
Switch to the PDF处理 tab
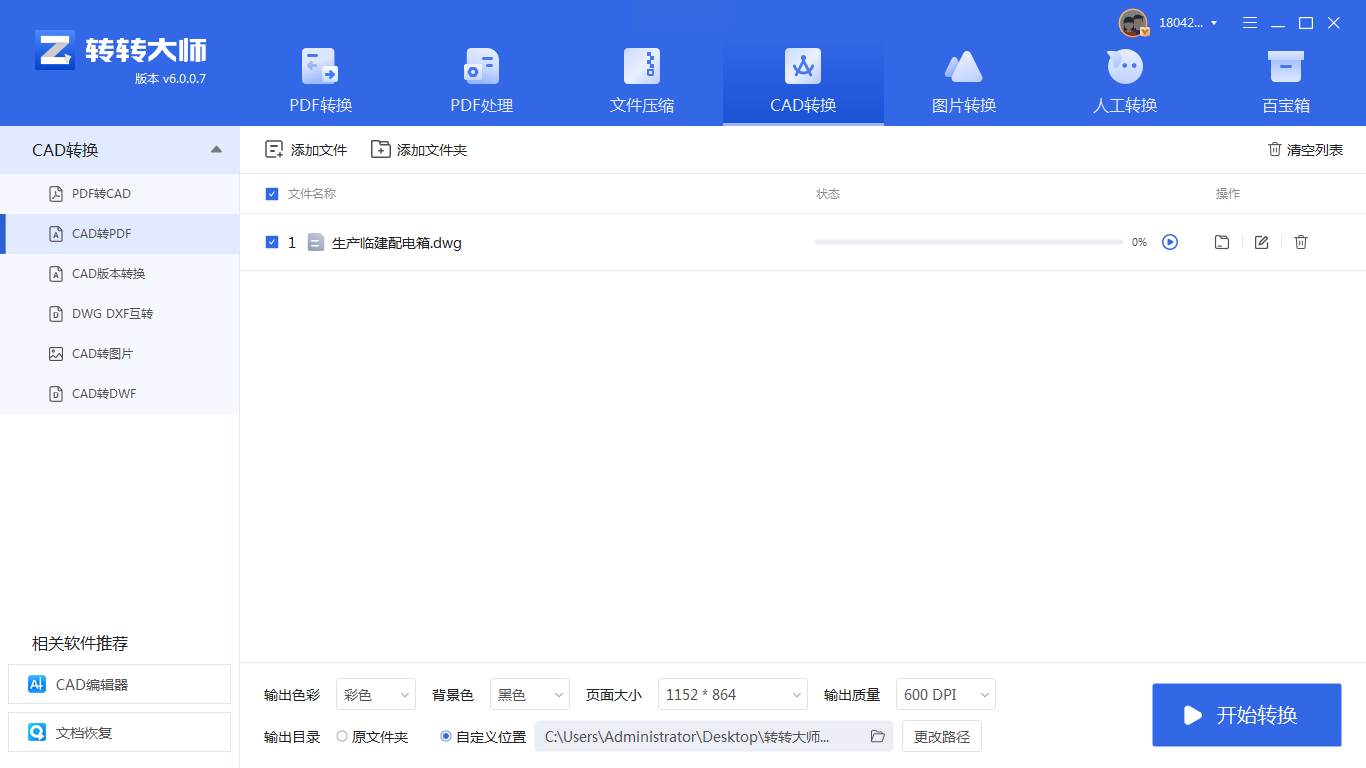(x=482, y=81)
